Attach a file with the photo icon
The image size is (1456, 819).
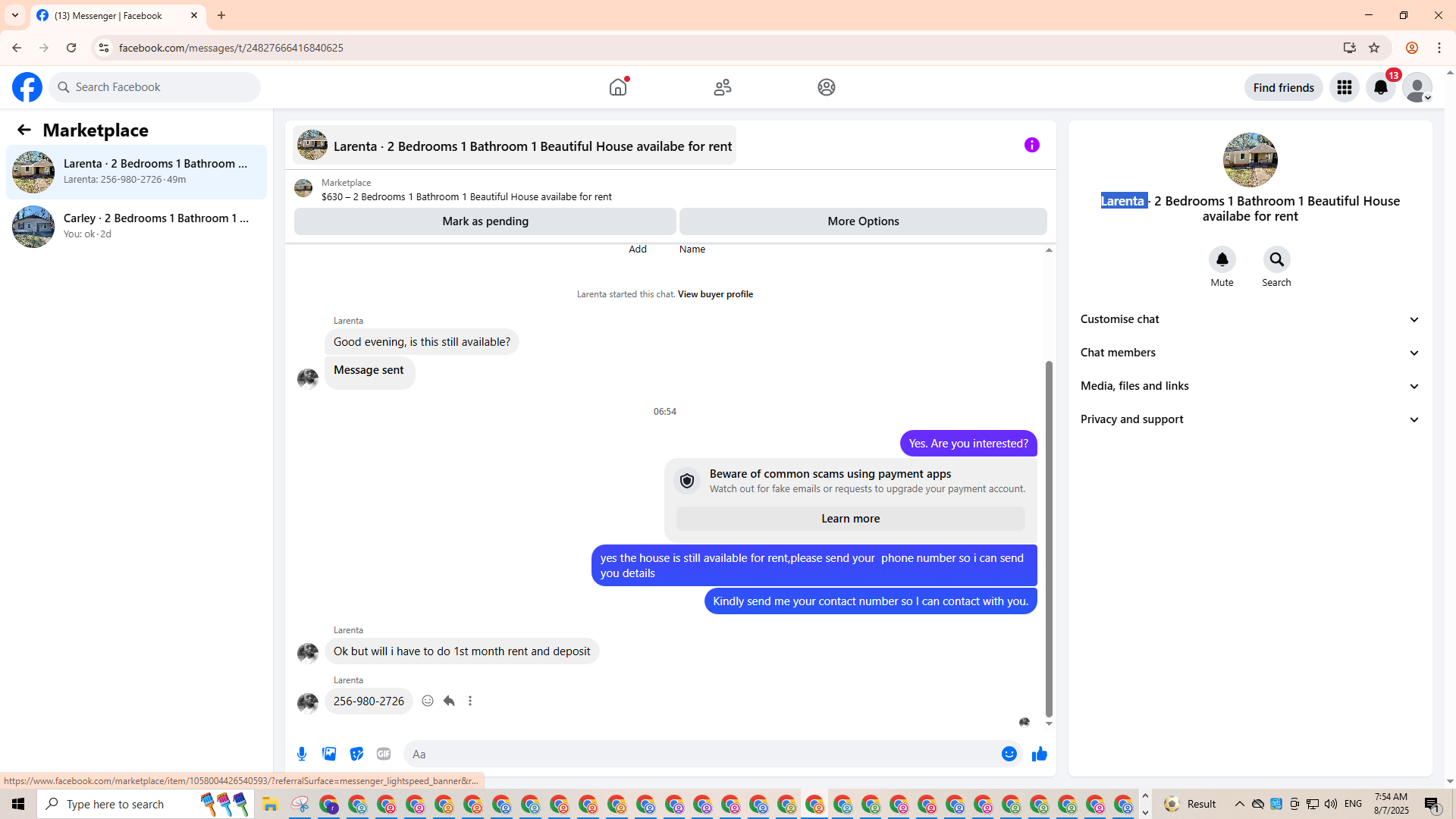click(329, 754)
